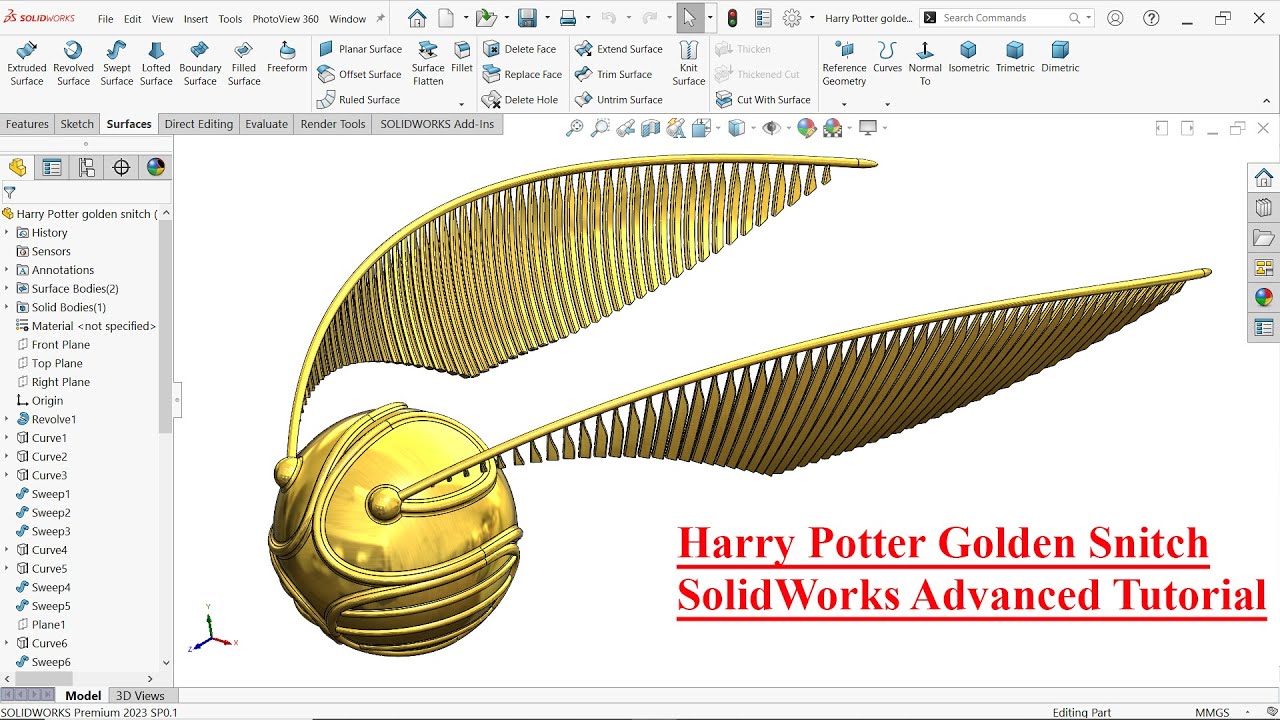Open Reference Geometry dropdown arrow

coord(844,104)
